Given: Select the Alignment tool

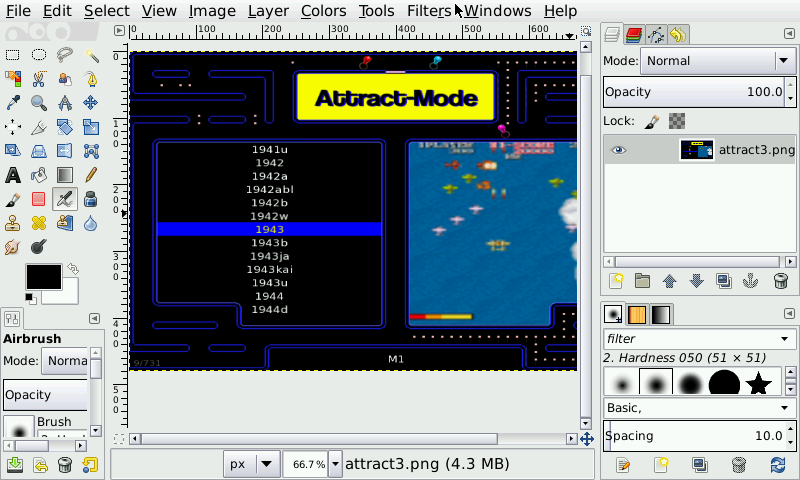Looking at the screenshot, I should [x=13, y=127].
